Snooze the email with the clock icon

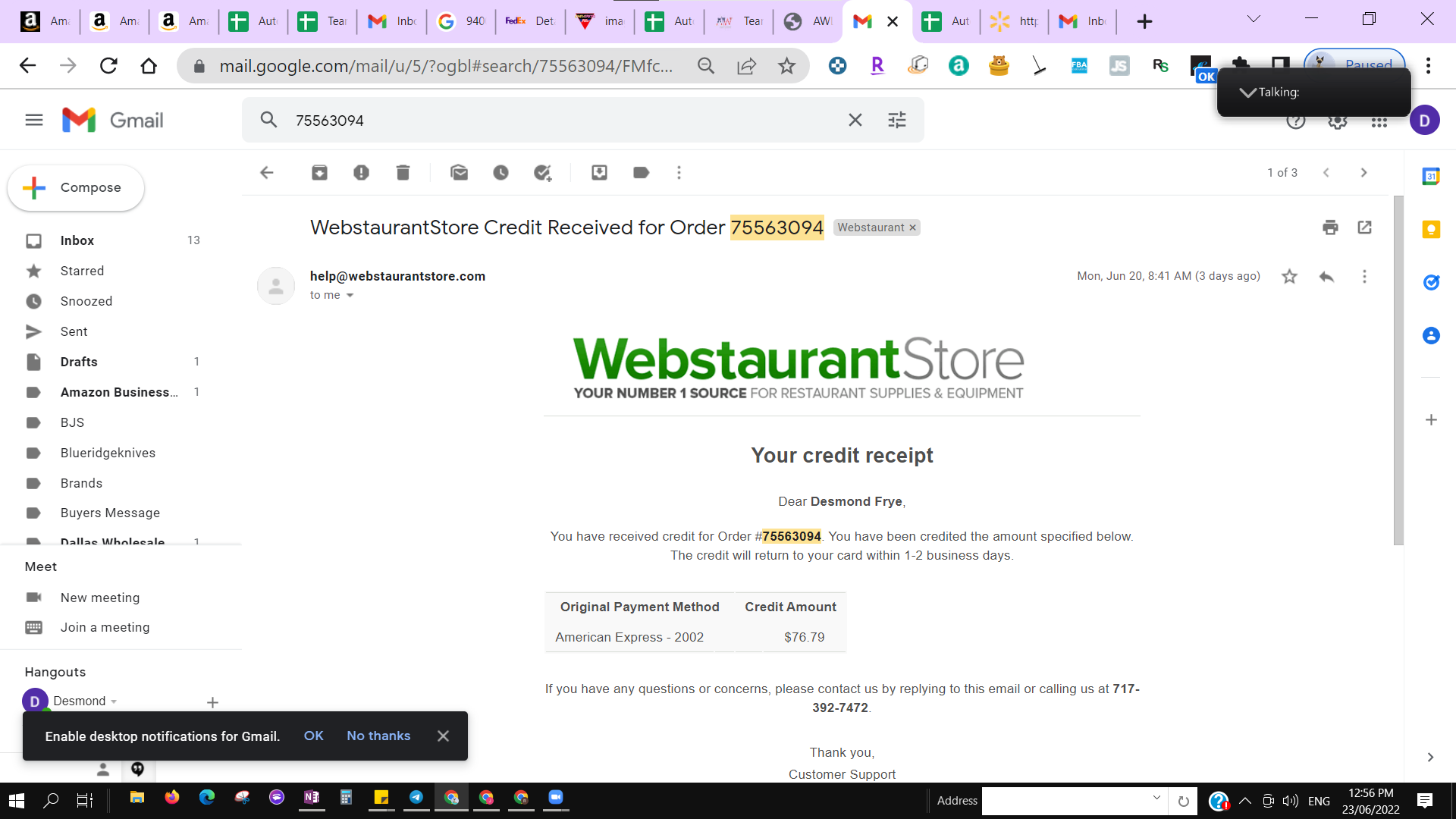pyautogui.click(x=500, y=173)
